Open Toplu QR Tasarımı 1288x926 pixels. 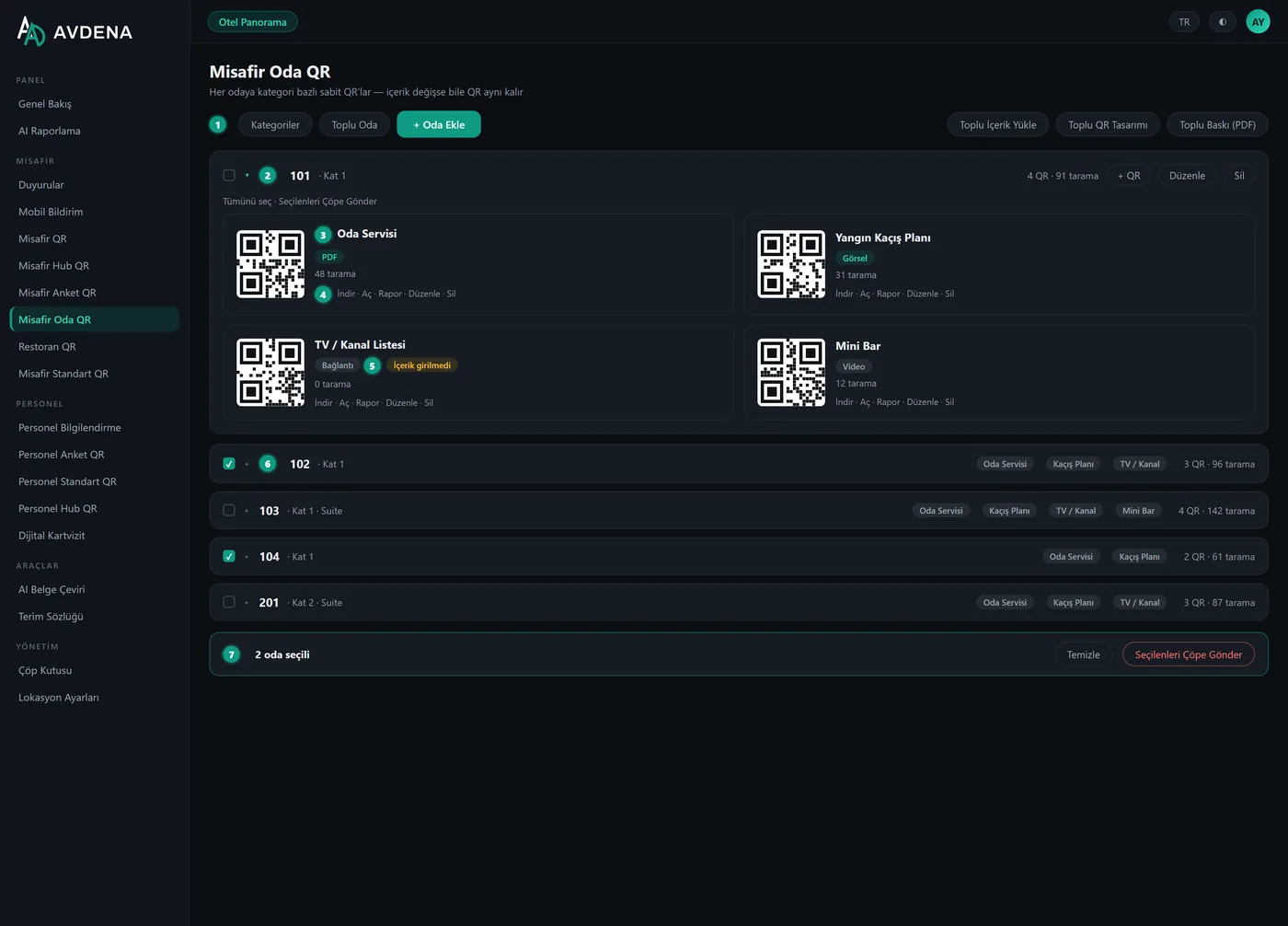pos(1108,124)
